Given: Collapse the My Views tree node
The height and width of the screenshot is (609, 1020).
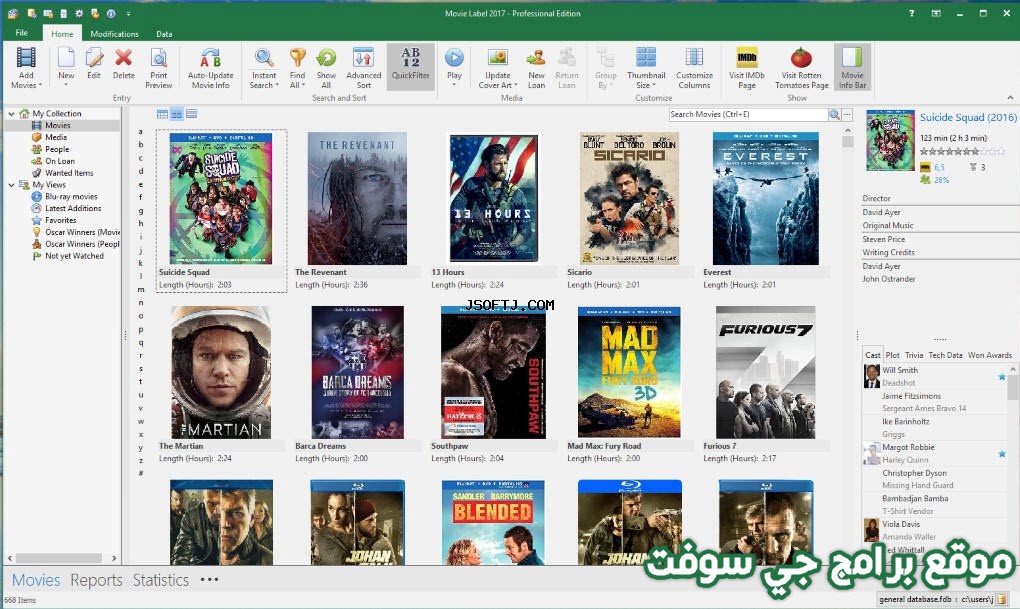Looking at the screenshot, I should tap(11, 185).
